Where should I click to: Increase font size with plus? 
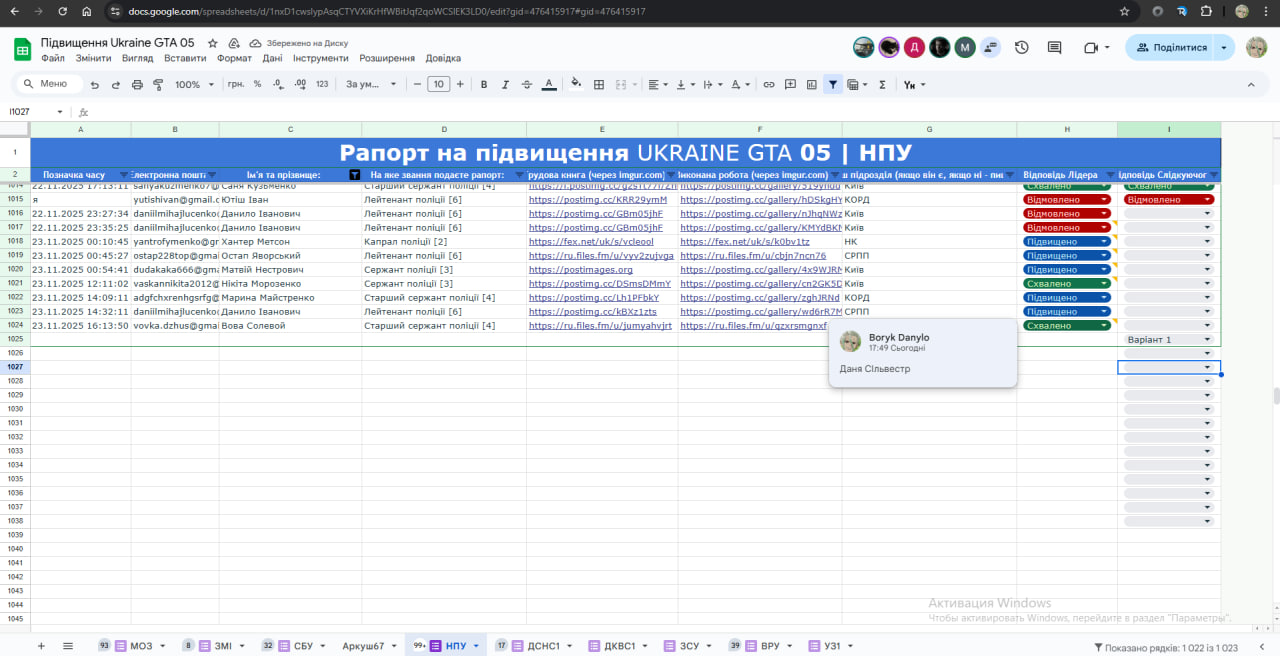(x=461, y=85)
